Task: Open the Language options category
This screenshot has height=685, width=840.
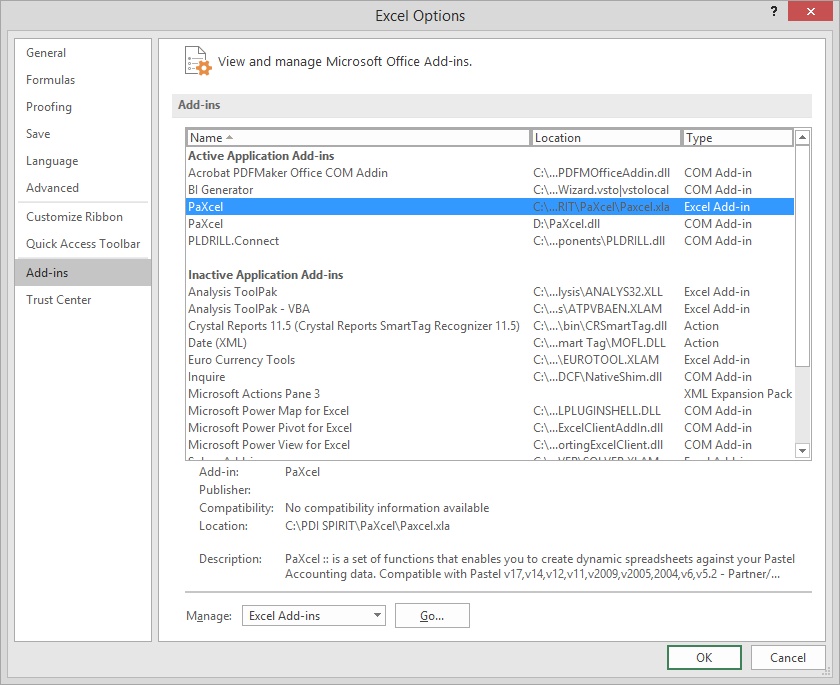Action: click(x=83, y=161)
